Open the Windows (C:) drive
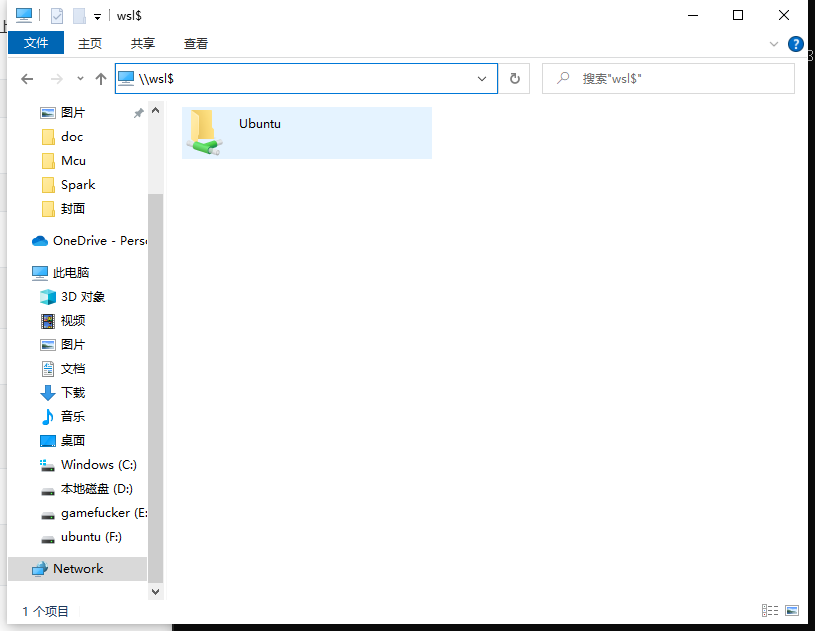The width and height of the screenshot is (815, 631). [99, 465]
